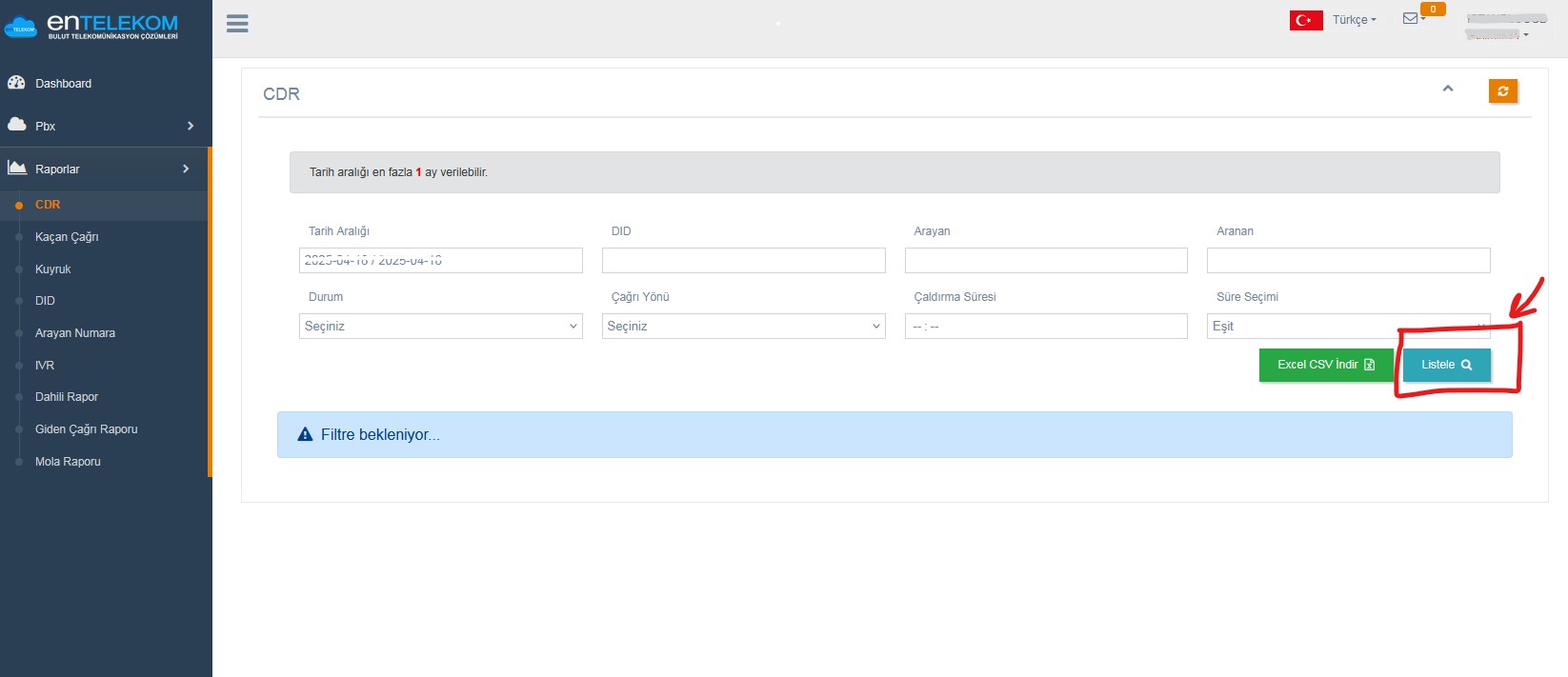Image resolution: width=1568 pixels, height=677 pixels.
Task: Open Kaçan Çağrı report menu item
Action: (67, 237)
